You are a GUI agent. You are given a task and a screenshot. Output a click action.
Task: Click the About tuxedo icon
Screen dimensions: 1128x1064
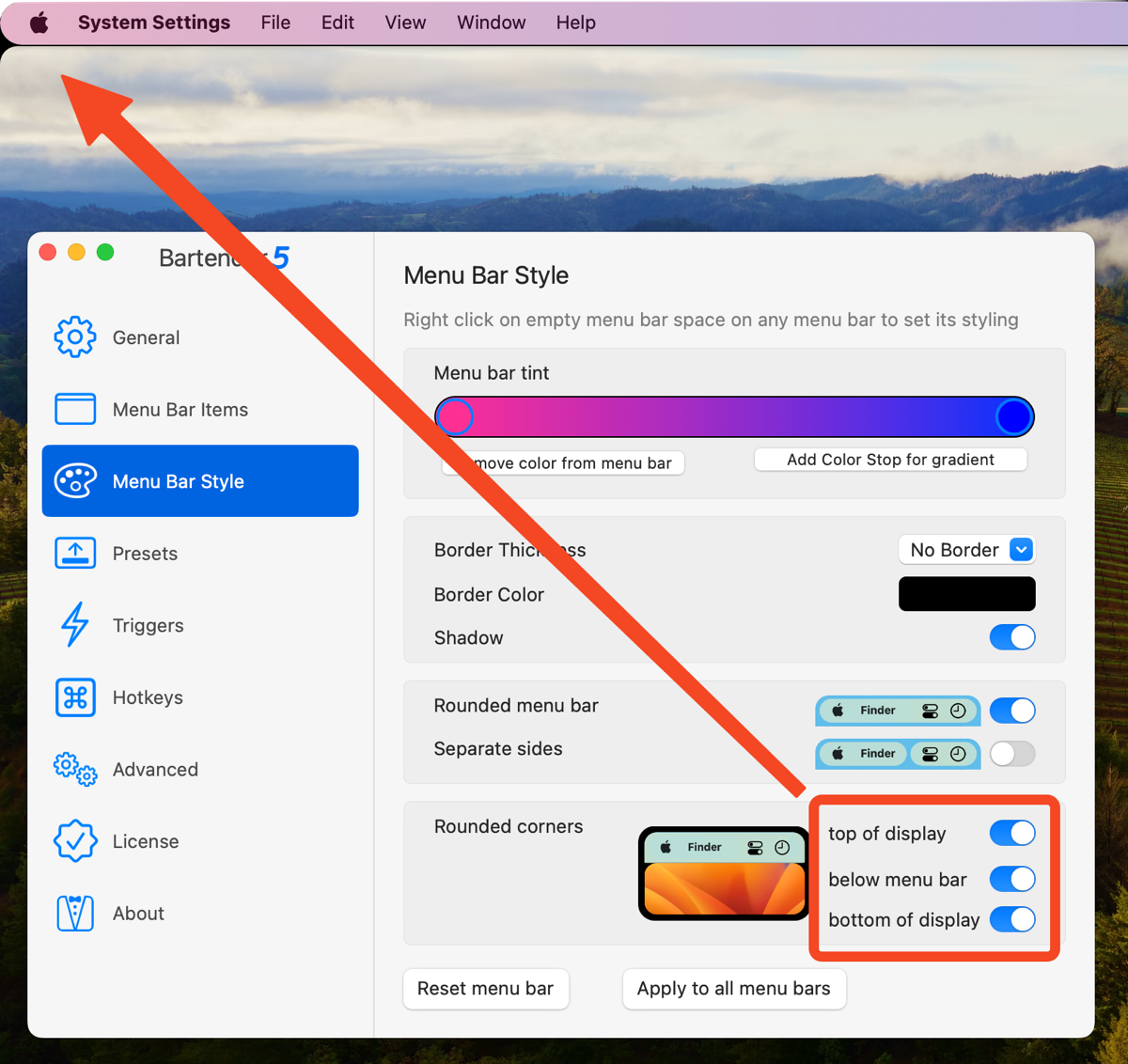tap(75, 913)
